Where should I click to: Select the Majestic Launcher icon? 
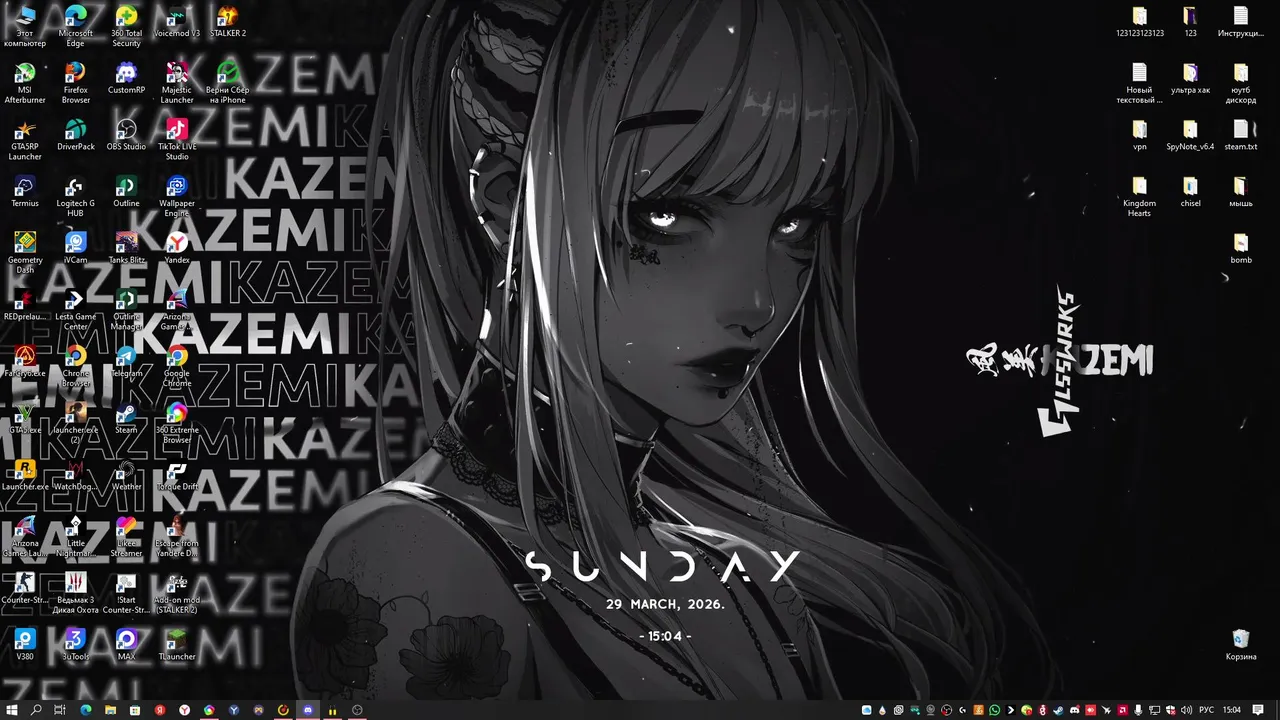tap(177, 83)
